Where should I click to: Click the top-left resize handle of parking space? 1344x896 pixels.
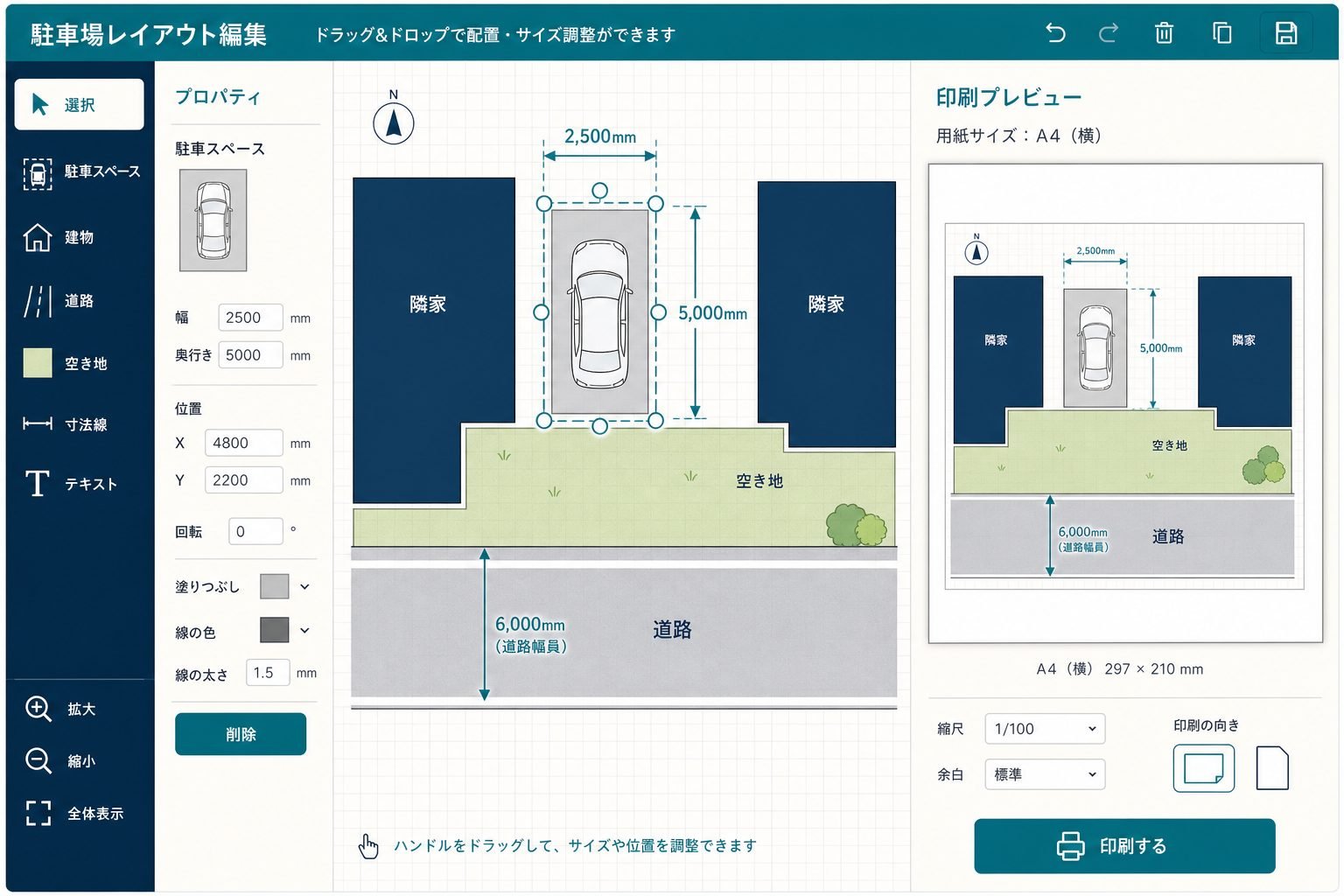click(x=543, y=204)
